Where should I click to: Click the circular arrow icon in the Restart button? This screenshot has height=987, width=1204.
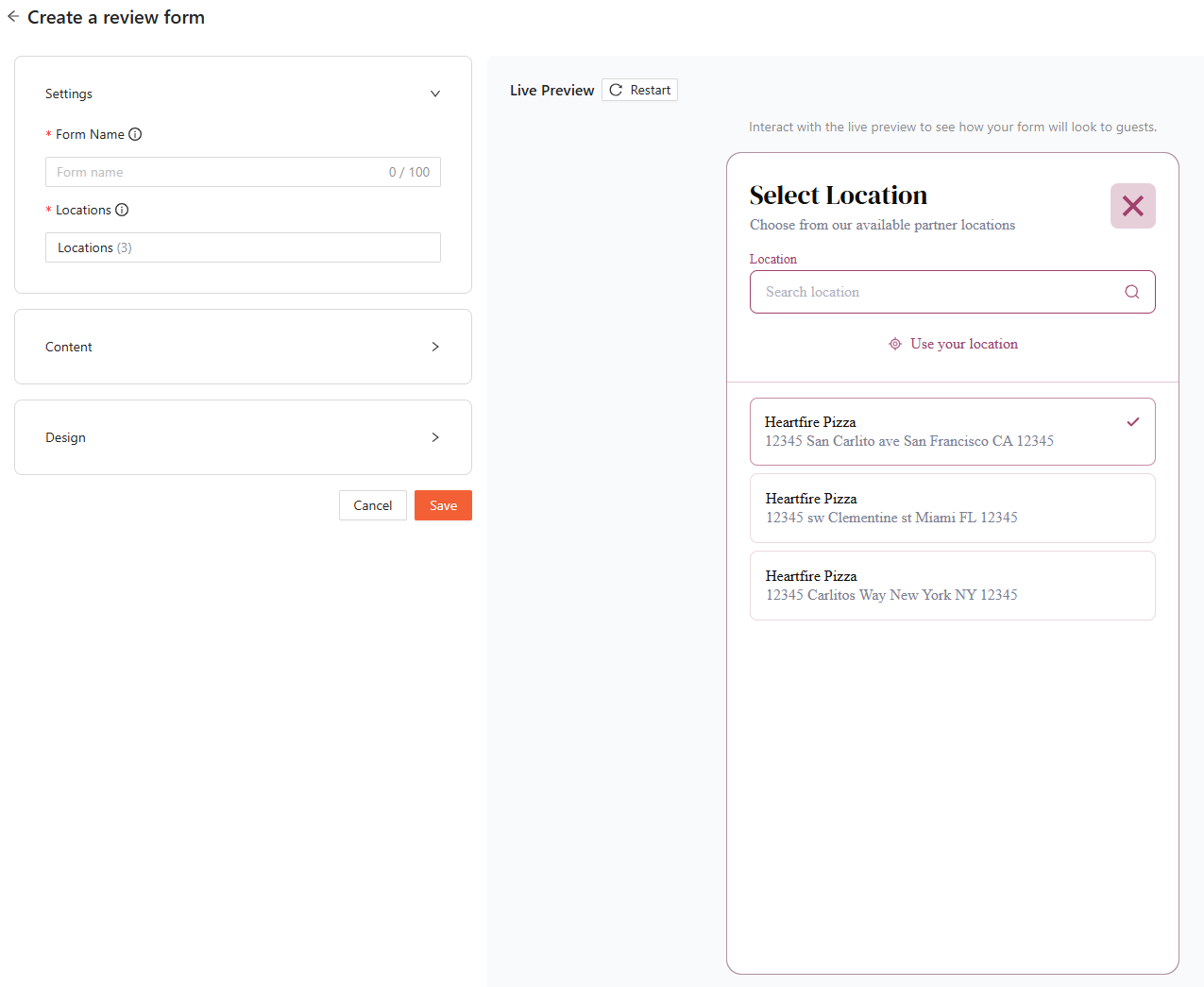pyautogui.click(x=616, y=90)
